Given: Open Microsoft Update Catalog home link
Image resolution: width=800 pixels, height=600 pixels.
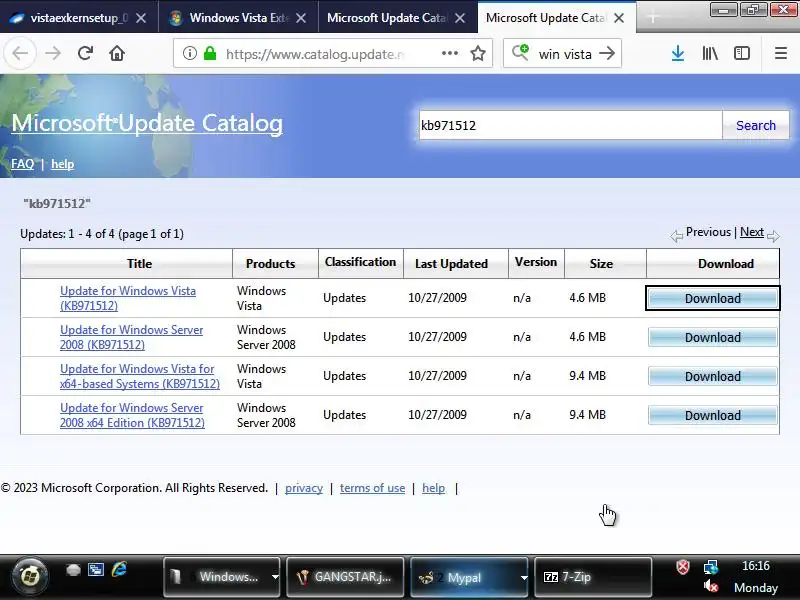Looking at the screenshot, I should tap(147, 123).
